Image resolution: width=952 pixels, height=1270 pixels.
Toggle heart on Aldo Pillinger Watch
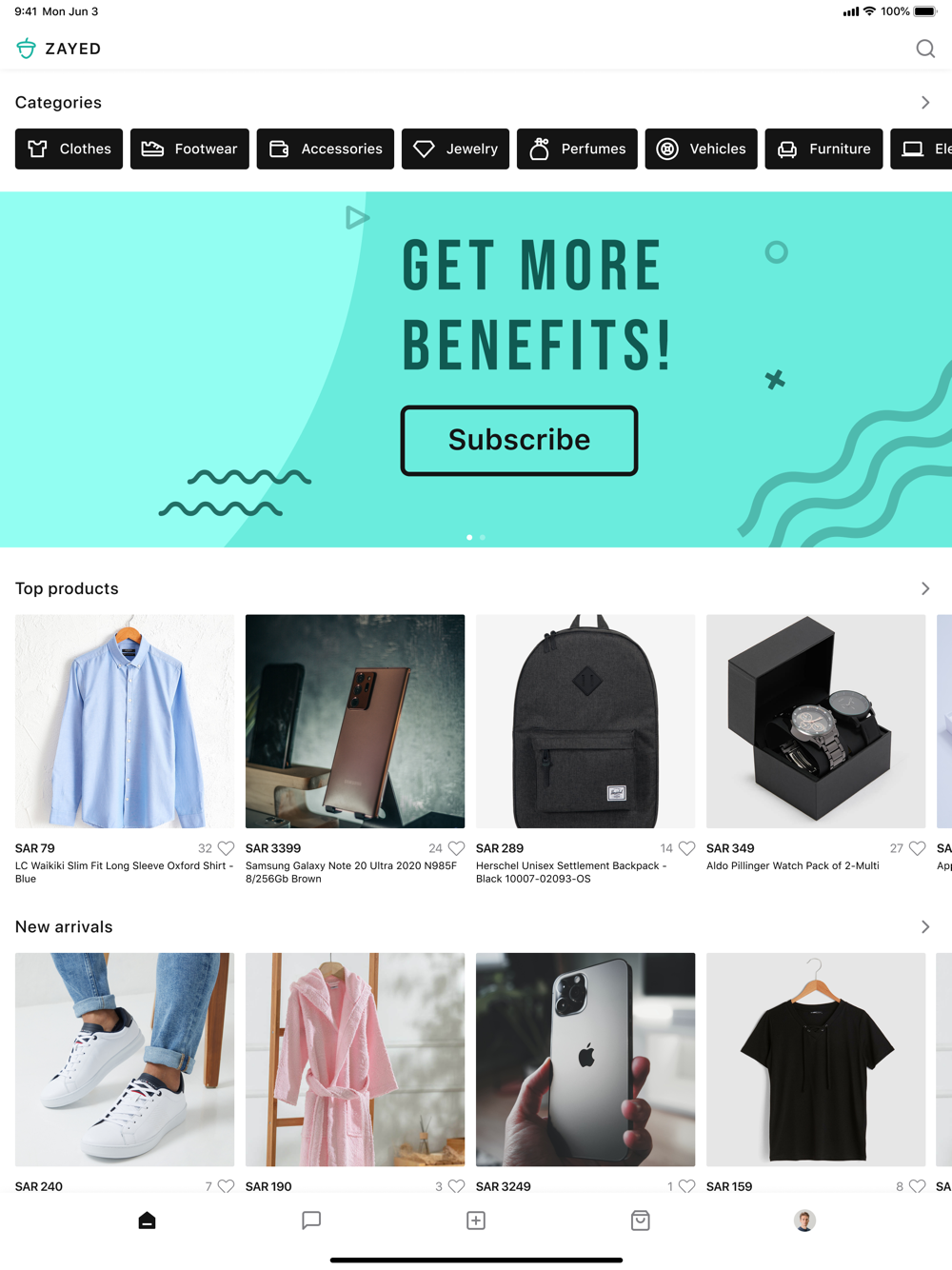pos(917,848)
